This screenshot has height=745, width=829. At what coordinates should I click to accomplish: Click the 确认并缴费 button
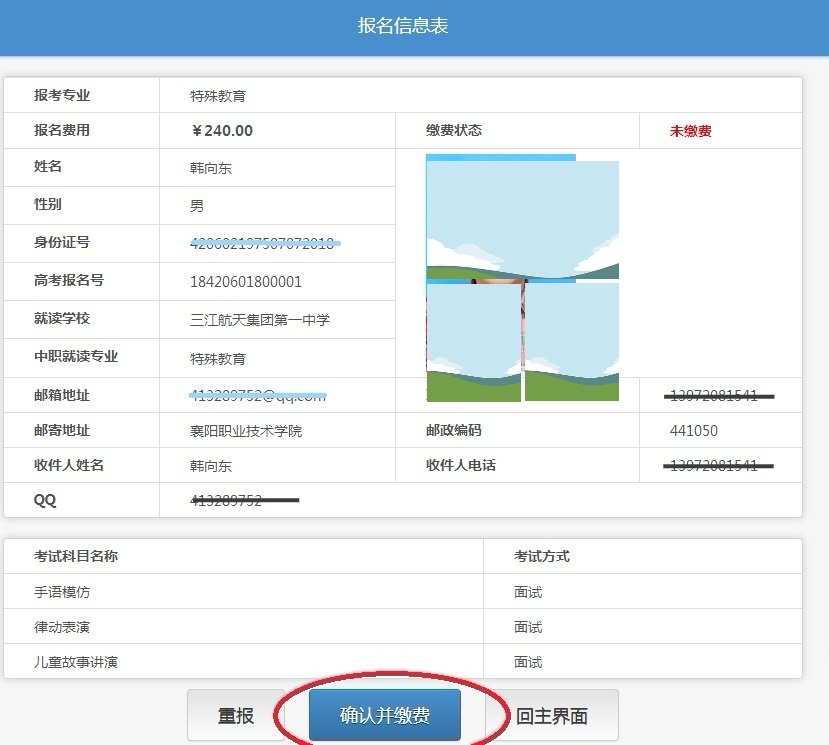384,715
